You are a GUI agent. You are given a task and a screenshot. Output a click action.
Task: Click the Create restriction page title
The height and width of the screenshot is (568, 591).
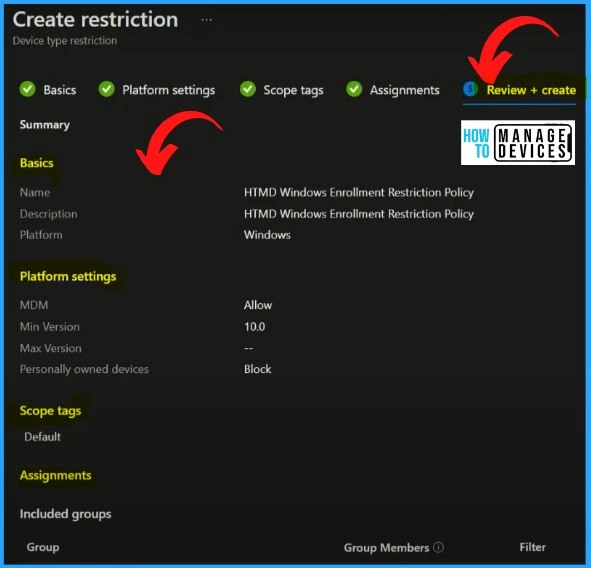click(95, 19)
